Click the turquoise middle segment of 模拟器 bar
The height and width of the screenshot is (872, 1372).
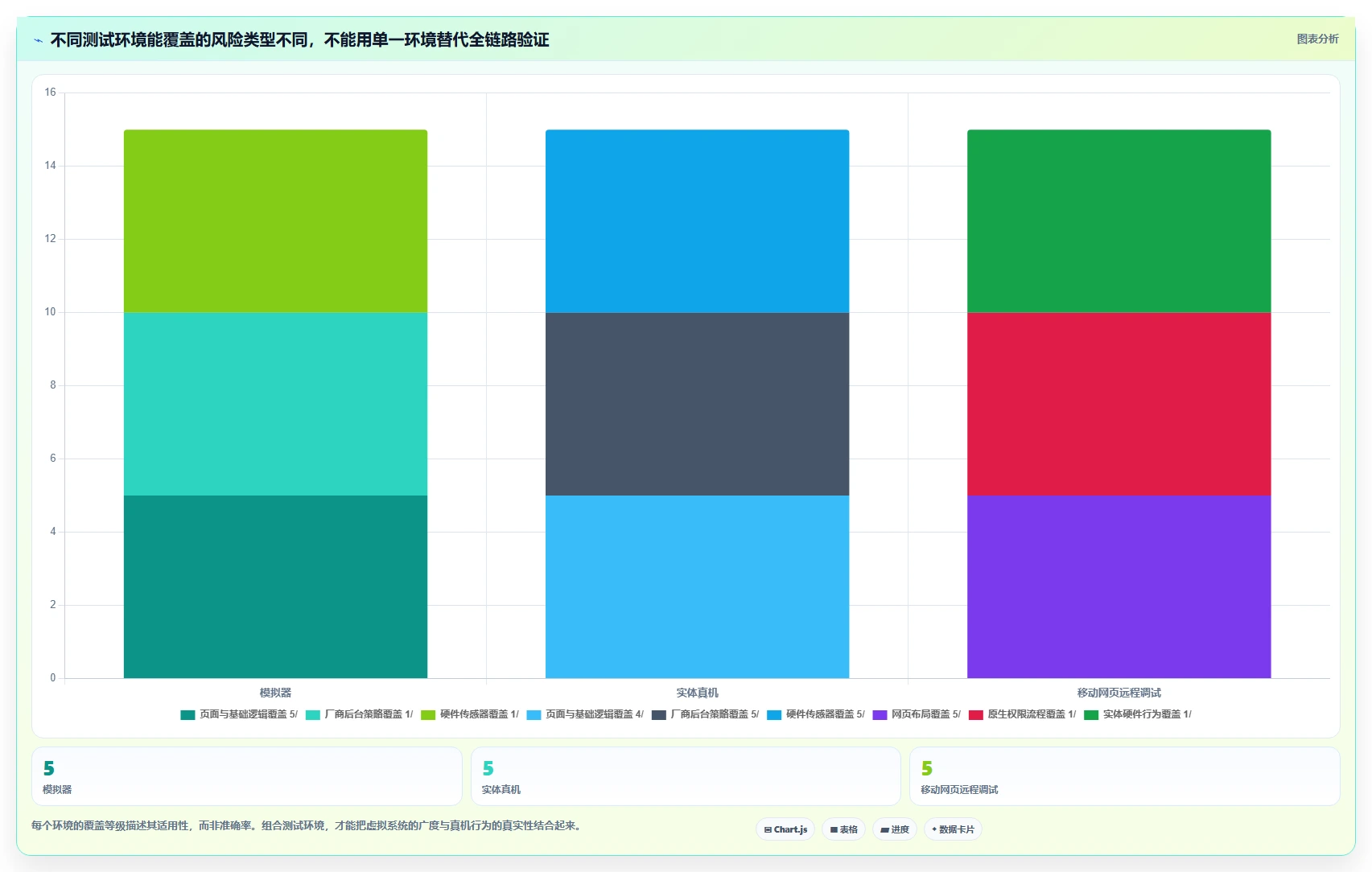(x=275, y=404)
